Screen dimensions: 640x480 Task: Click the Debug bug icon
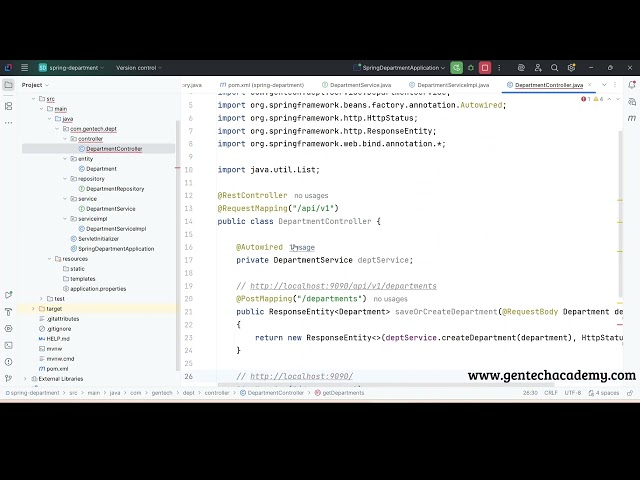(471, 68)
